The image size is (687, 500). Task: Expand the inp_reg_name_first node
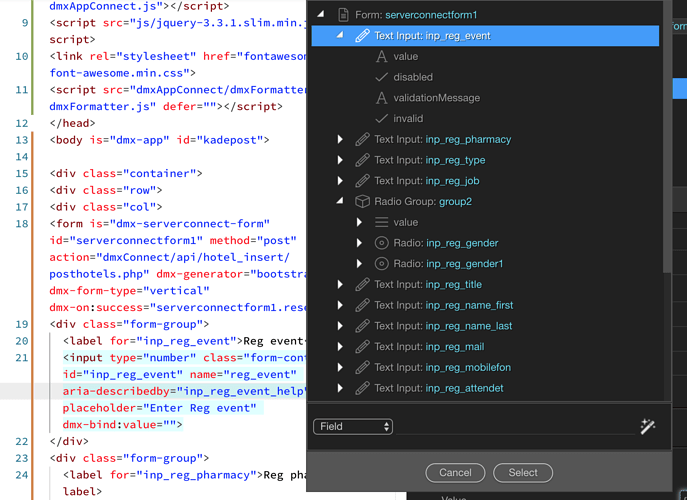click(340, 305)
